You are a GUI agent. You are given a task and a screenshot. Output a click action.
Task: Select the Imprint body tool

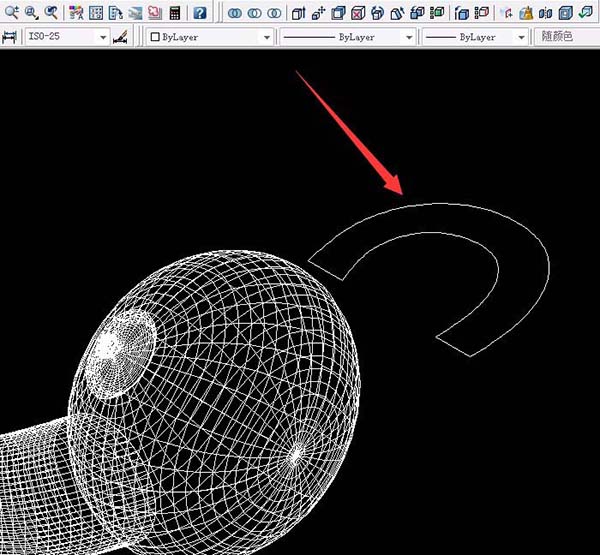tap(507, 13)
